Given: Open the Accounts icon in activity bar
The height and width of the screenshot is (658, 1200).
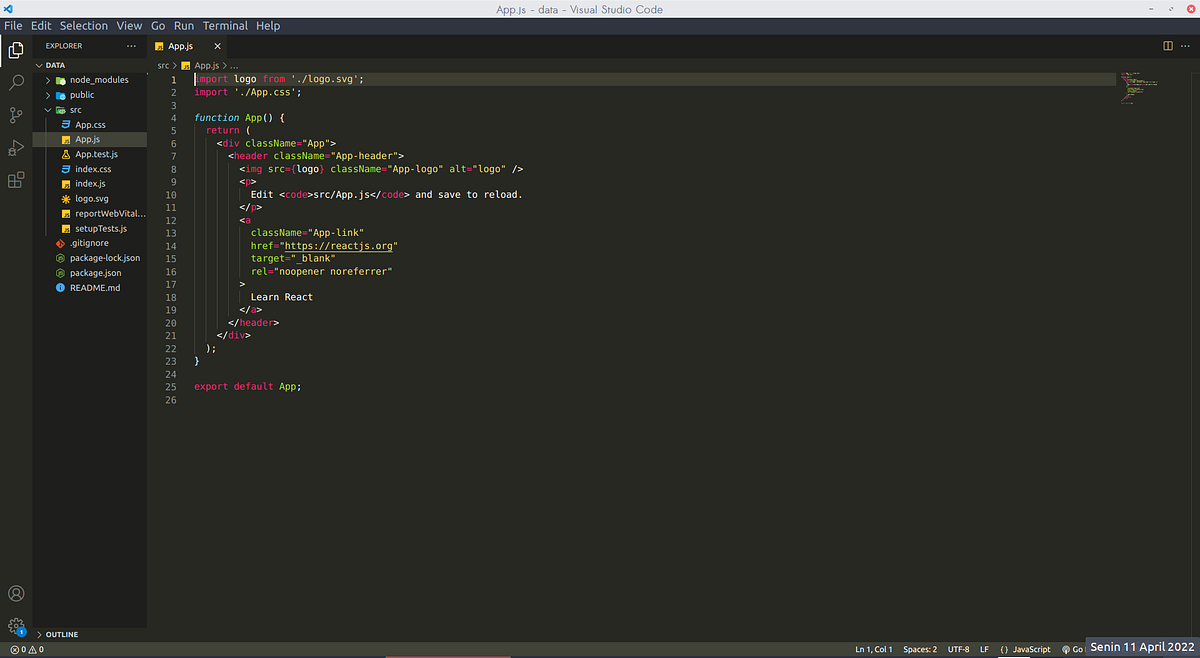Looking at the screenshot, I should (x=16, y=594).
